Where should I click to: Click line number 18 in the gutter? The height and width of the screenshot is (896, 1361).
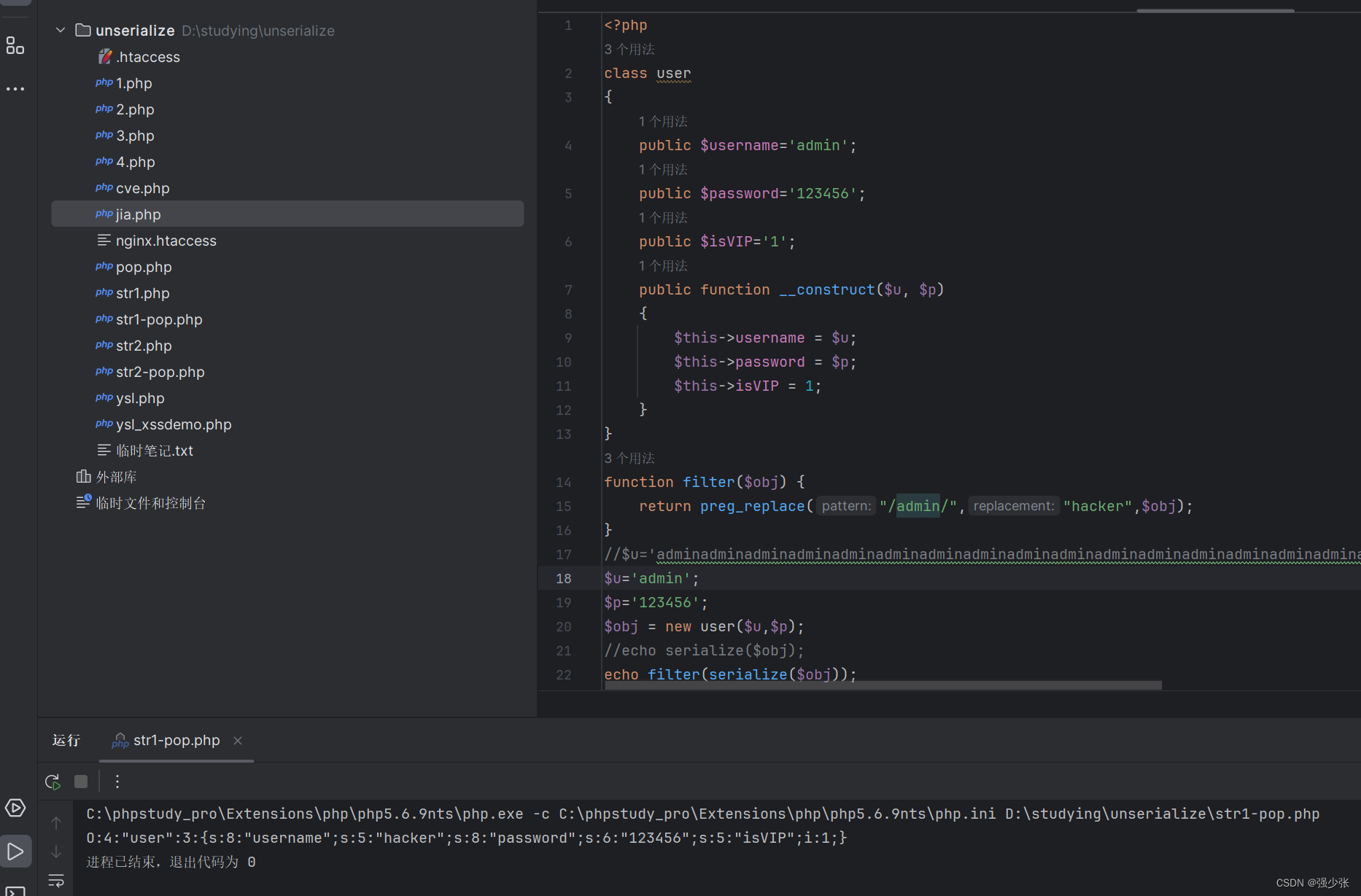point(564,578)
